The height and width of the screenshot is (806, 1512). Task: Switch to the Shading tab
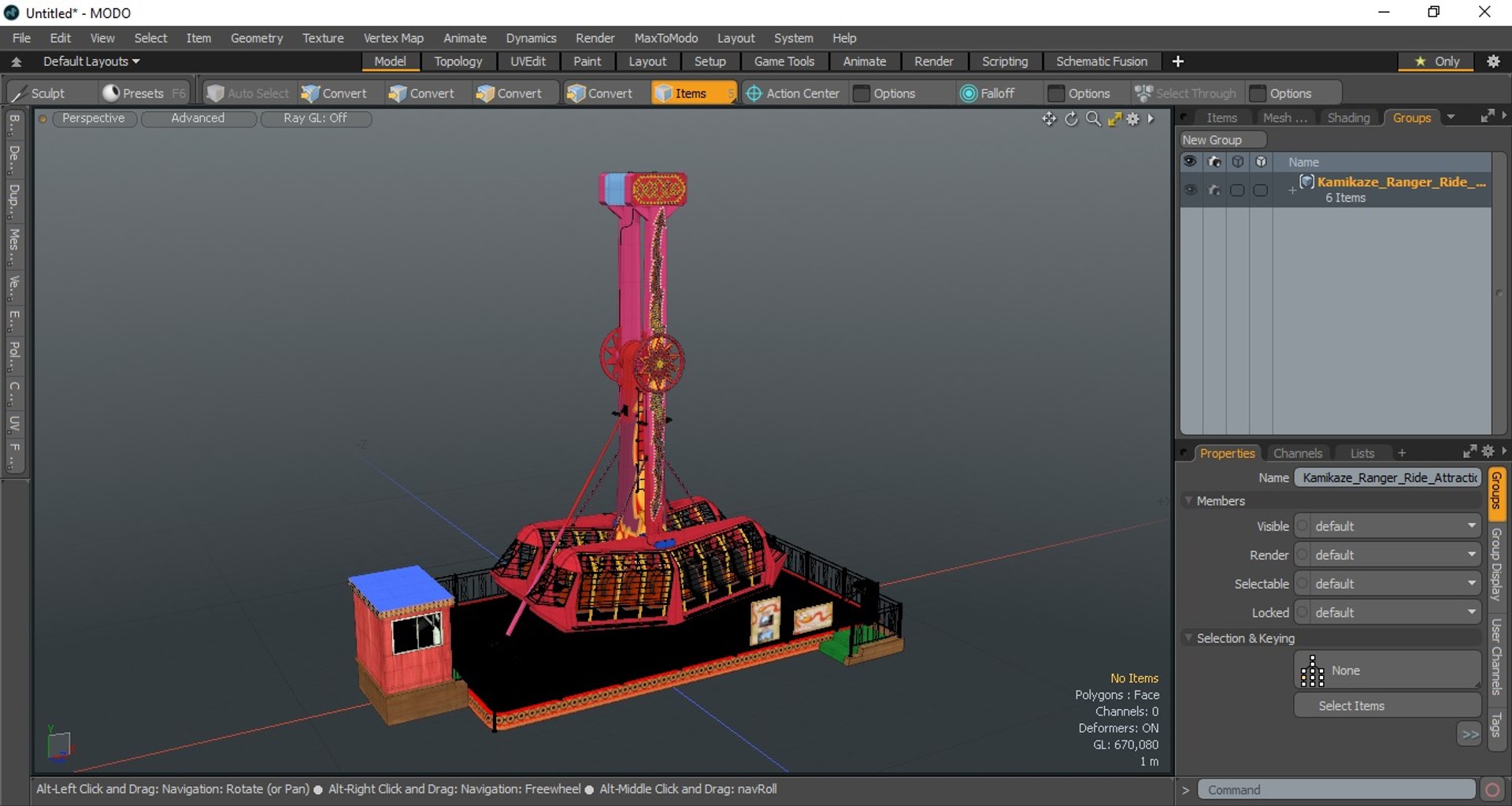(1348, 117)
